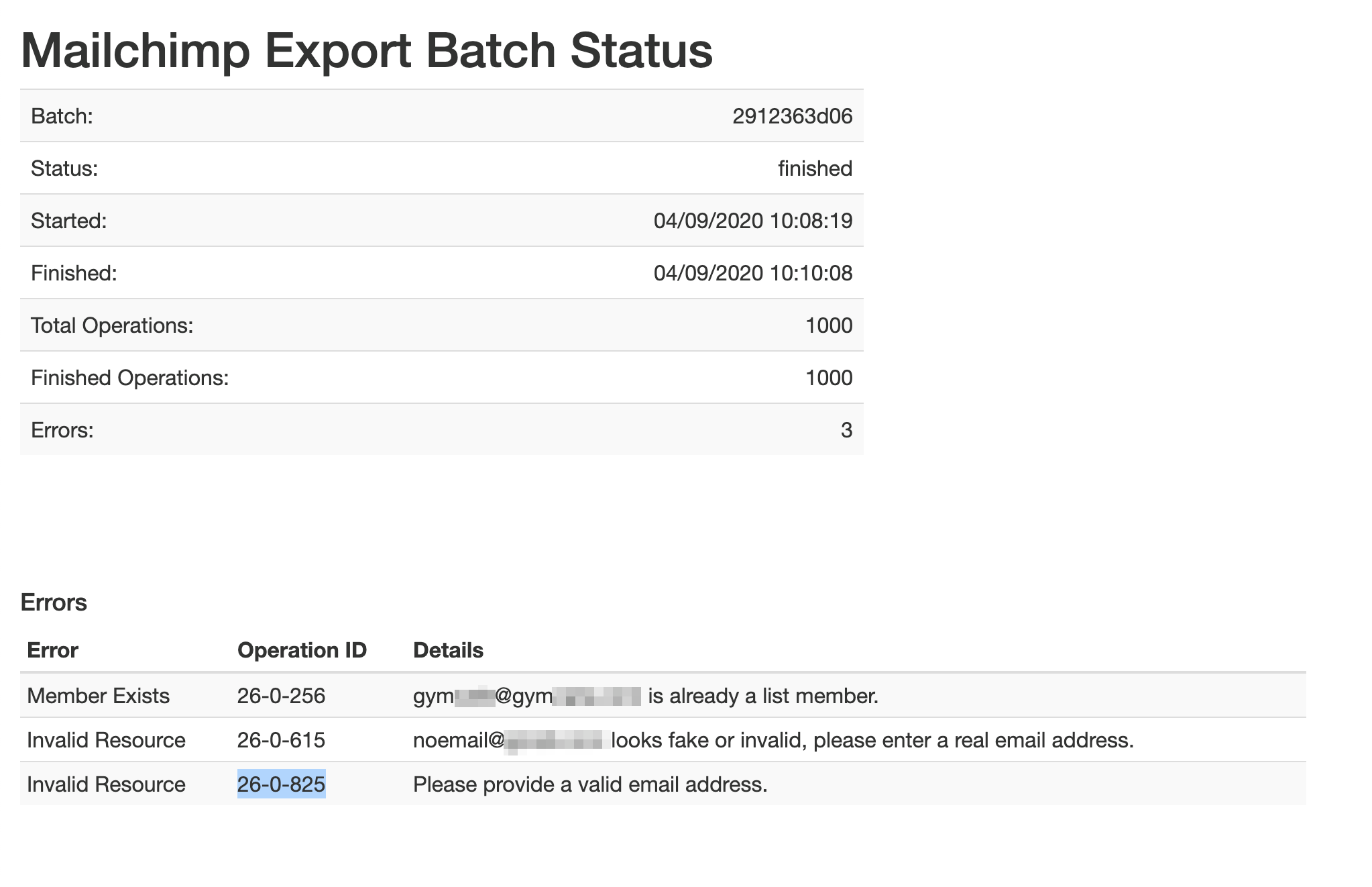Select finish time 04/09/2020 10:10:08

click(753, 273)
